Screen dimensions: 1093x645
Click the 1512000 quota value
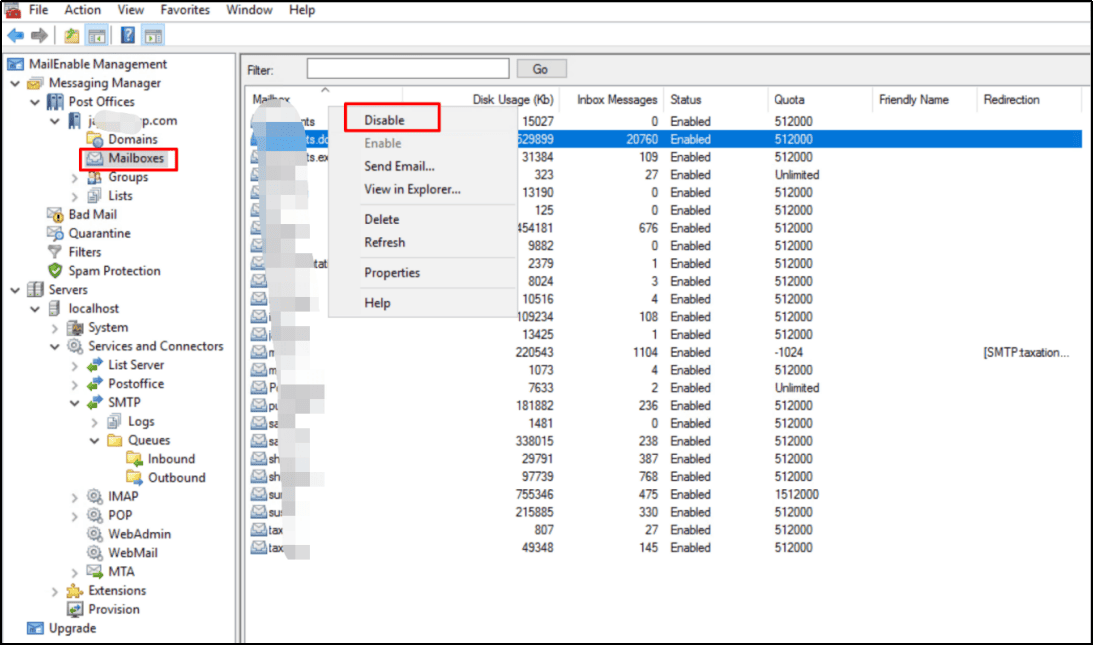point(797,494)
